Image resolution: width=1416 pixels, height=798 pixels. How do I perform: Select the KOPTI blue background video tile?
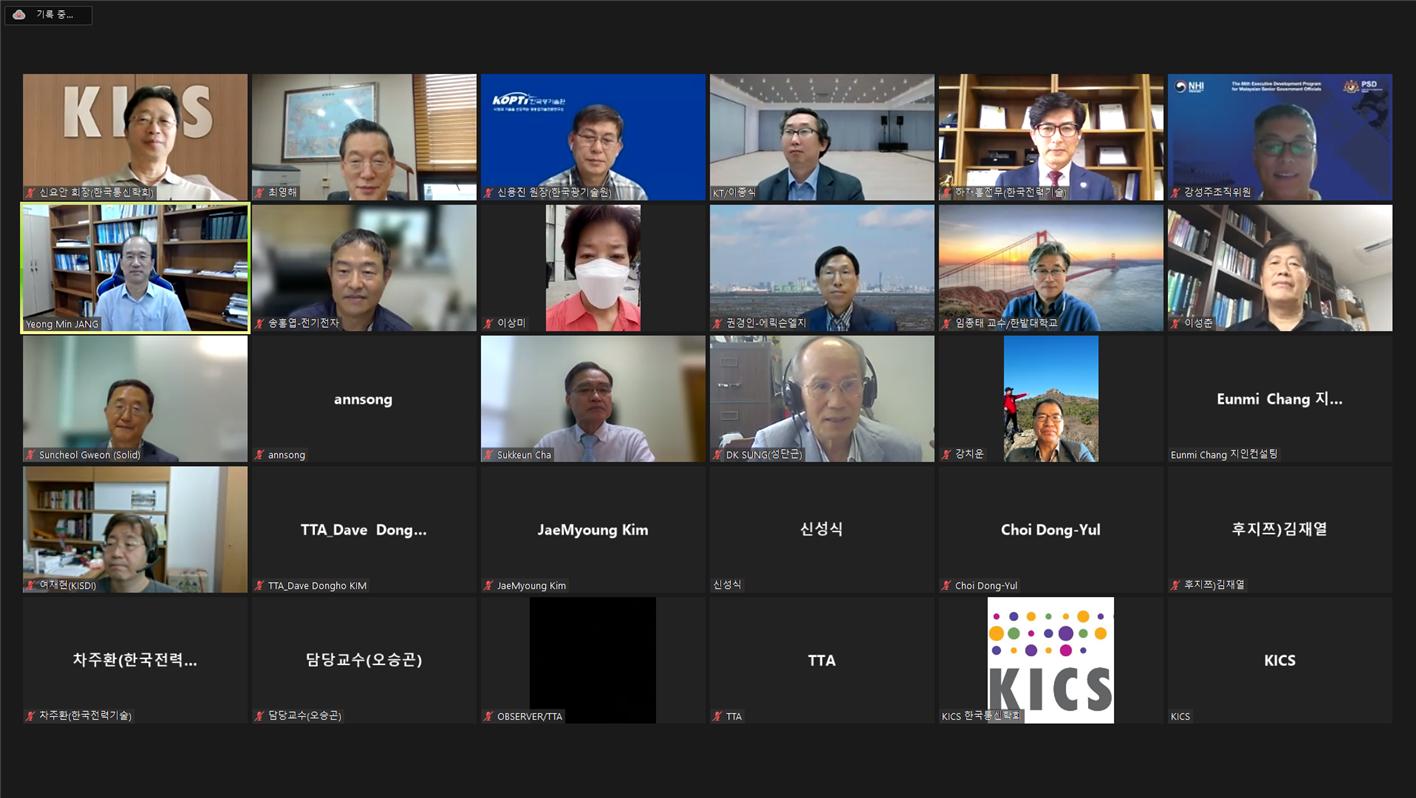click(x=593, y=137)
